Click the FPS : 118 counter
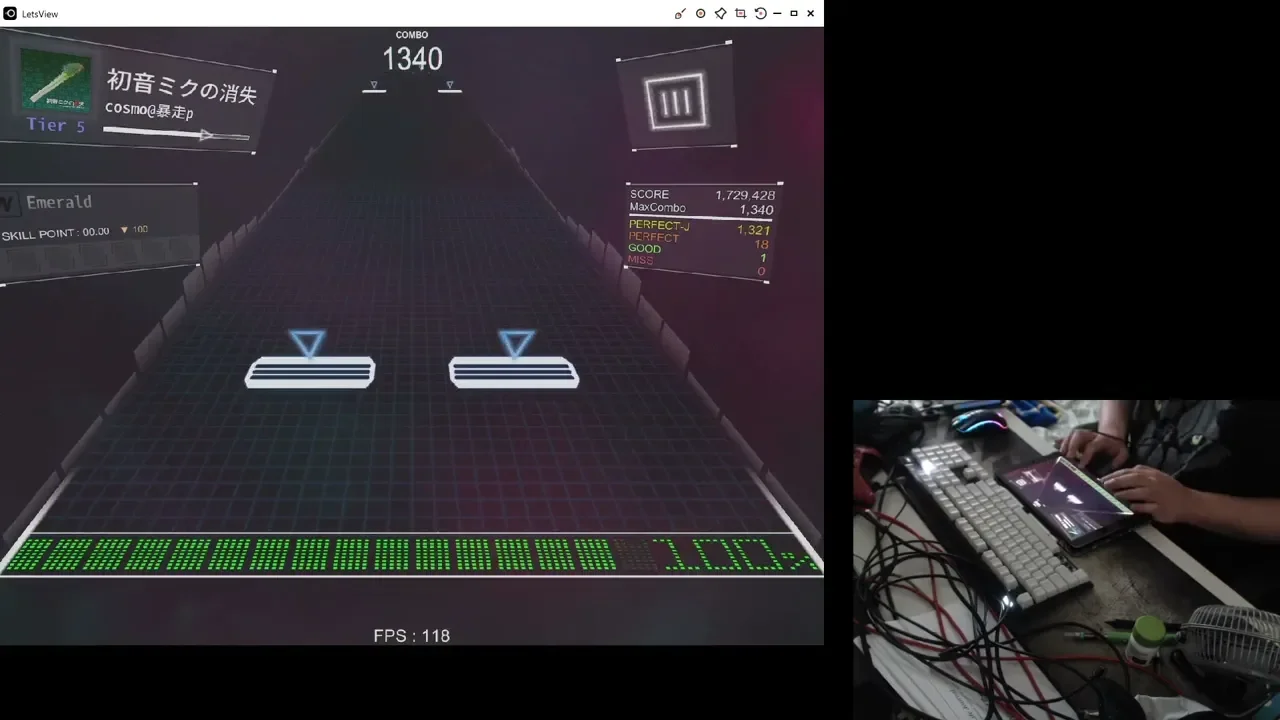Screen dimensions: 1280x720 412,636
